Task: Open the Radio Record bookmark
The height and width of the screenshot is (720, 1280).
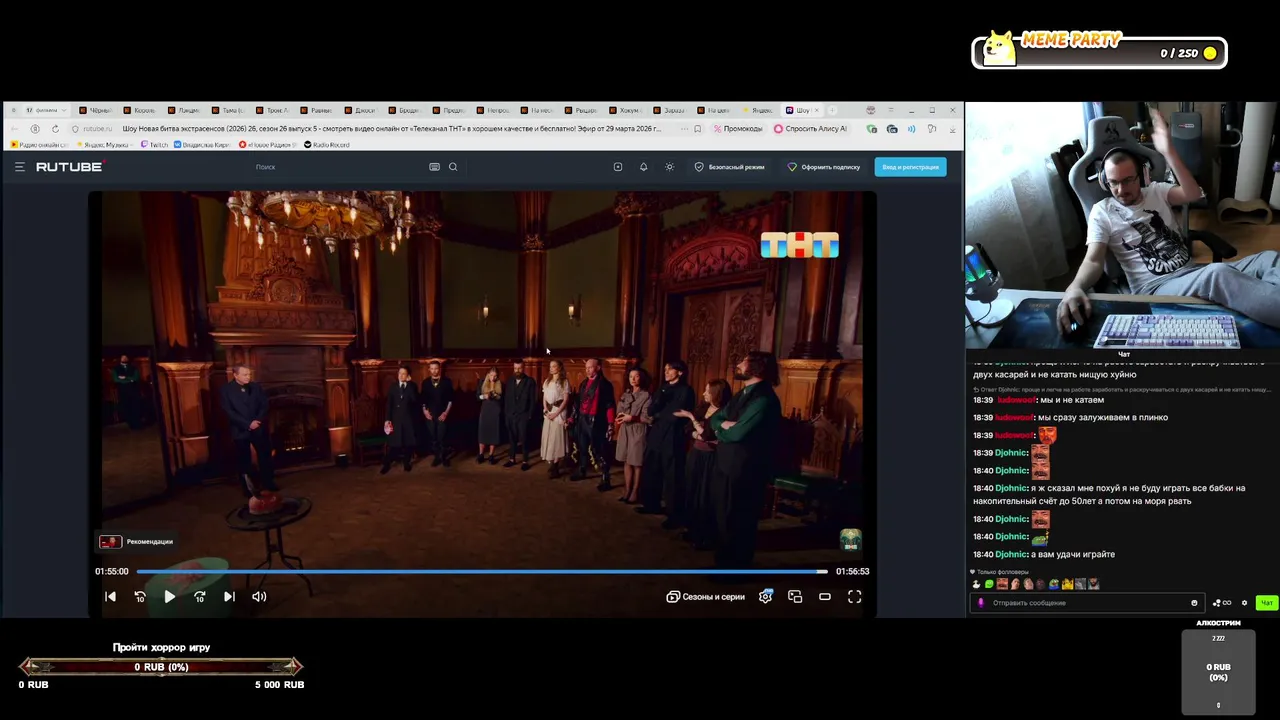Action: (x=327, y=145)
